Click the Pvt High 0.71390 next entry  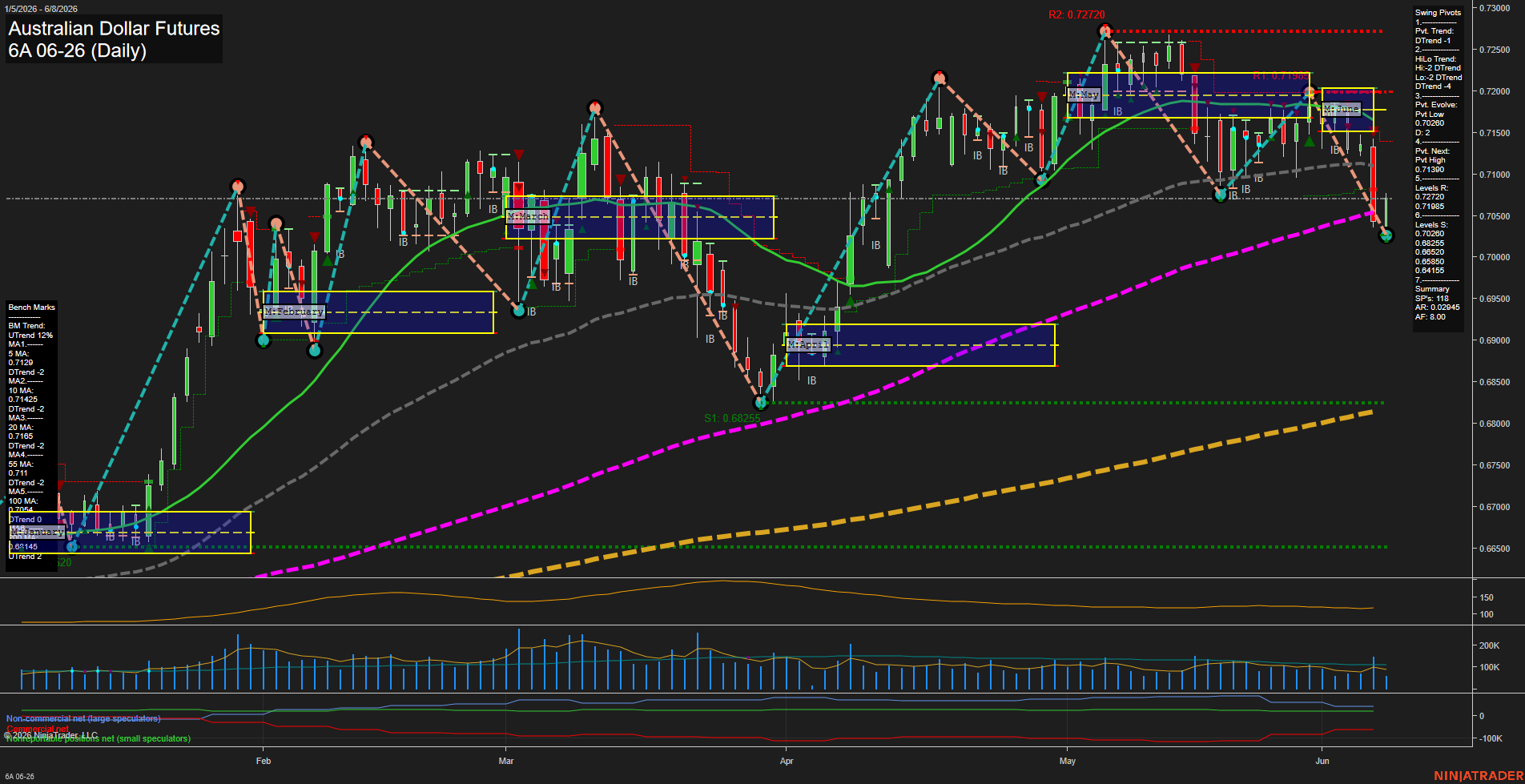point(1430,165)
